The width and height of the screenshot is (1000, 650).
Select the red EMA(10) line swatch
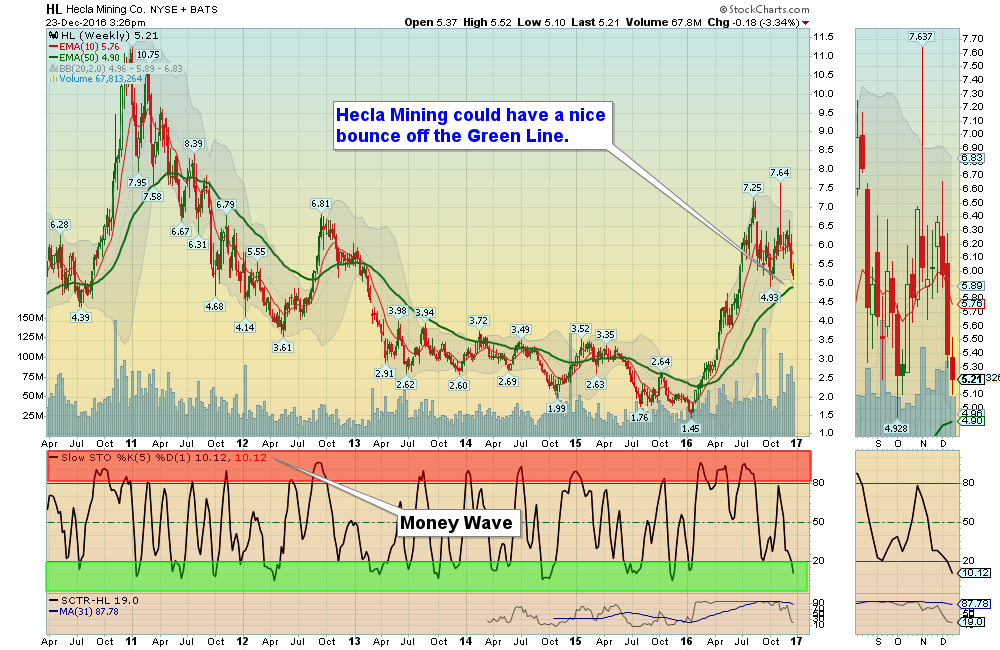coord(54,47)
